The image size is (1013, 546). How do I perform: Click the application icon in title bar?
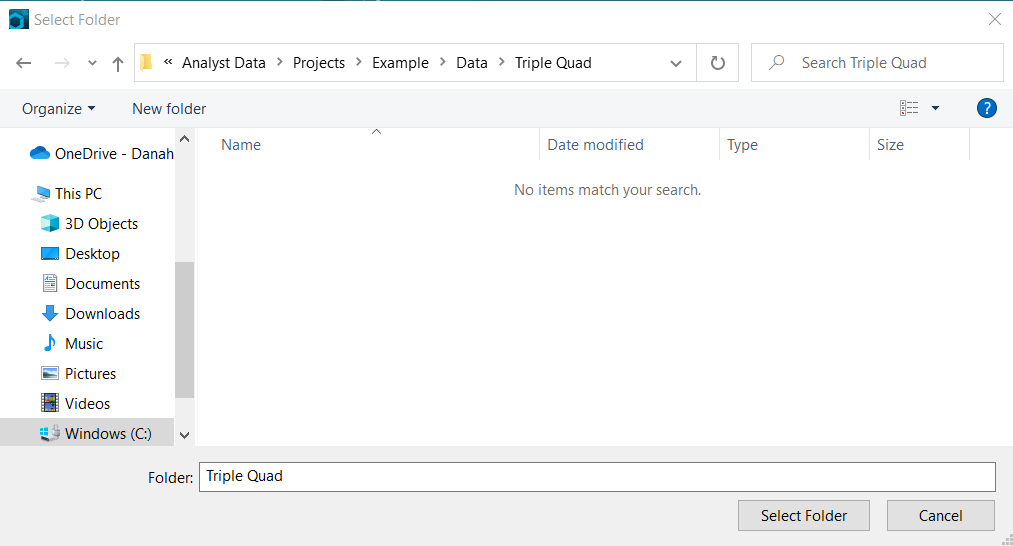point(19,19)
